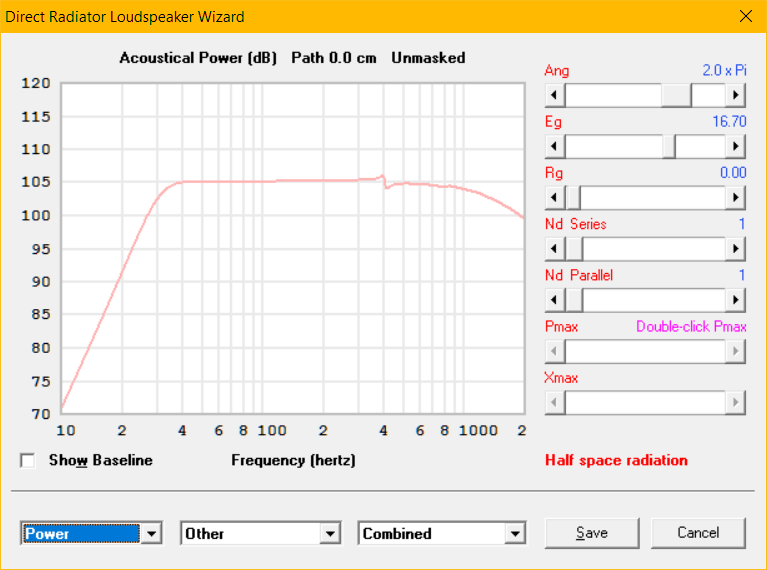767x570 pixels.
Task: Click the Nd Series label
Action: pyautogui.click(x=576, y=224)
